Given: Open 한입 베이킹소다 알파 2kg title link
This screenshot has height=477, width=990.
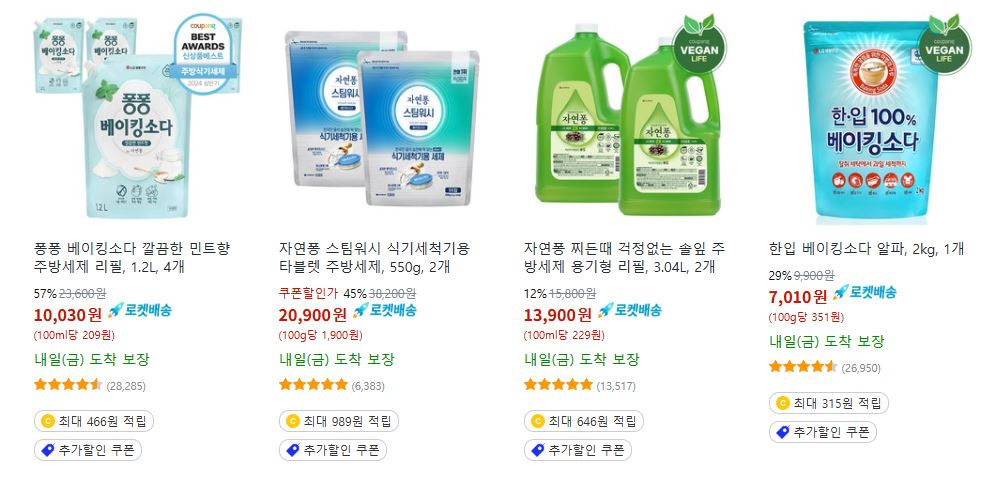Looking at the screenshot, I should (x=866, y=249).
